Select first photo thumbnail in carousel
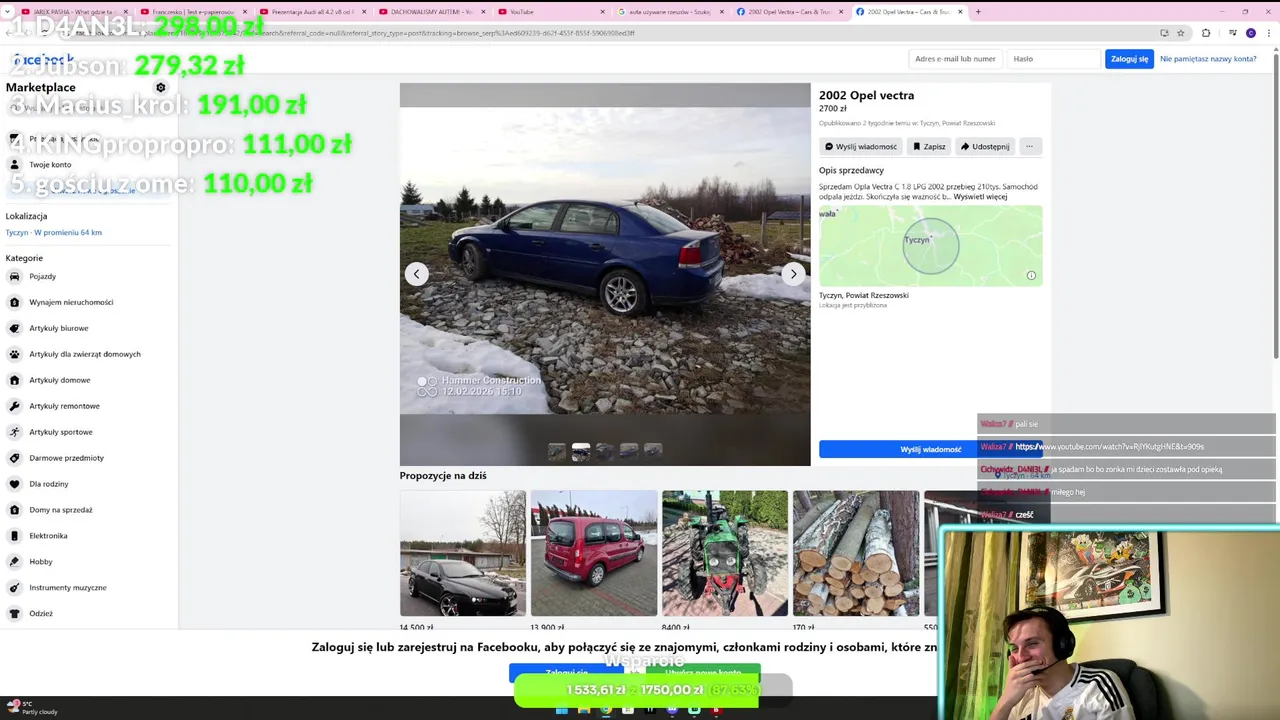 click(557, 452)
